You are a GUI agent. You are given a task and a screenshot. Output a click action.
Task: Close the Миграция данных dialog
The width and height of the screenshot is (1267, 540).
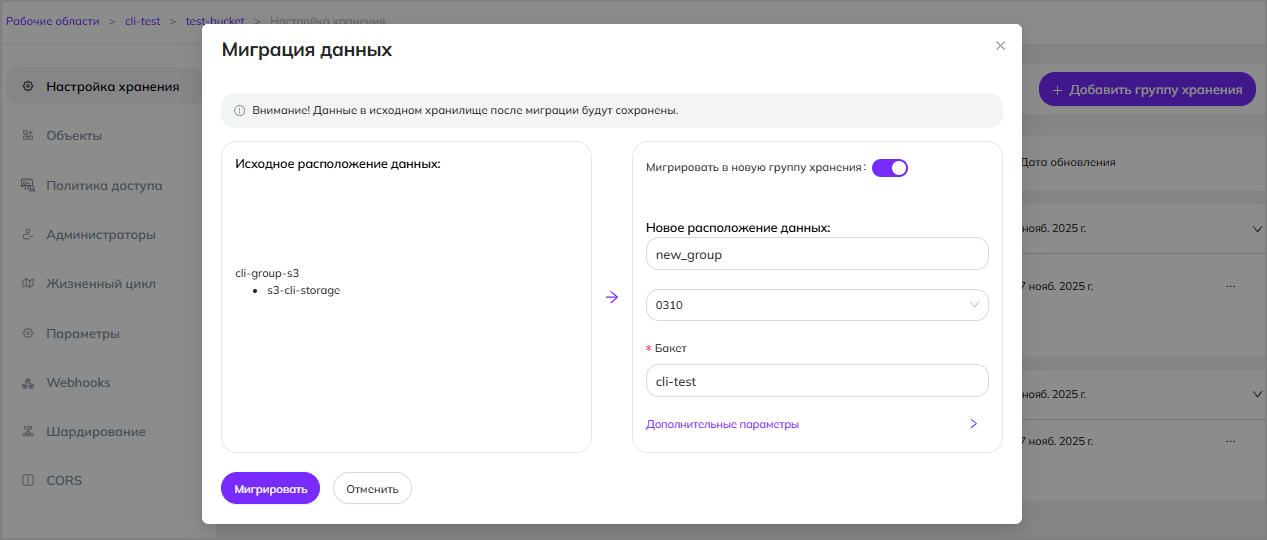[x=1000, y=46]
